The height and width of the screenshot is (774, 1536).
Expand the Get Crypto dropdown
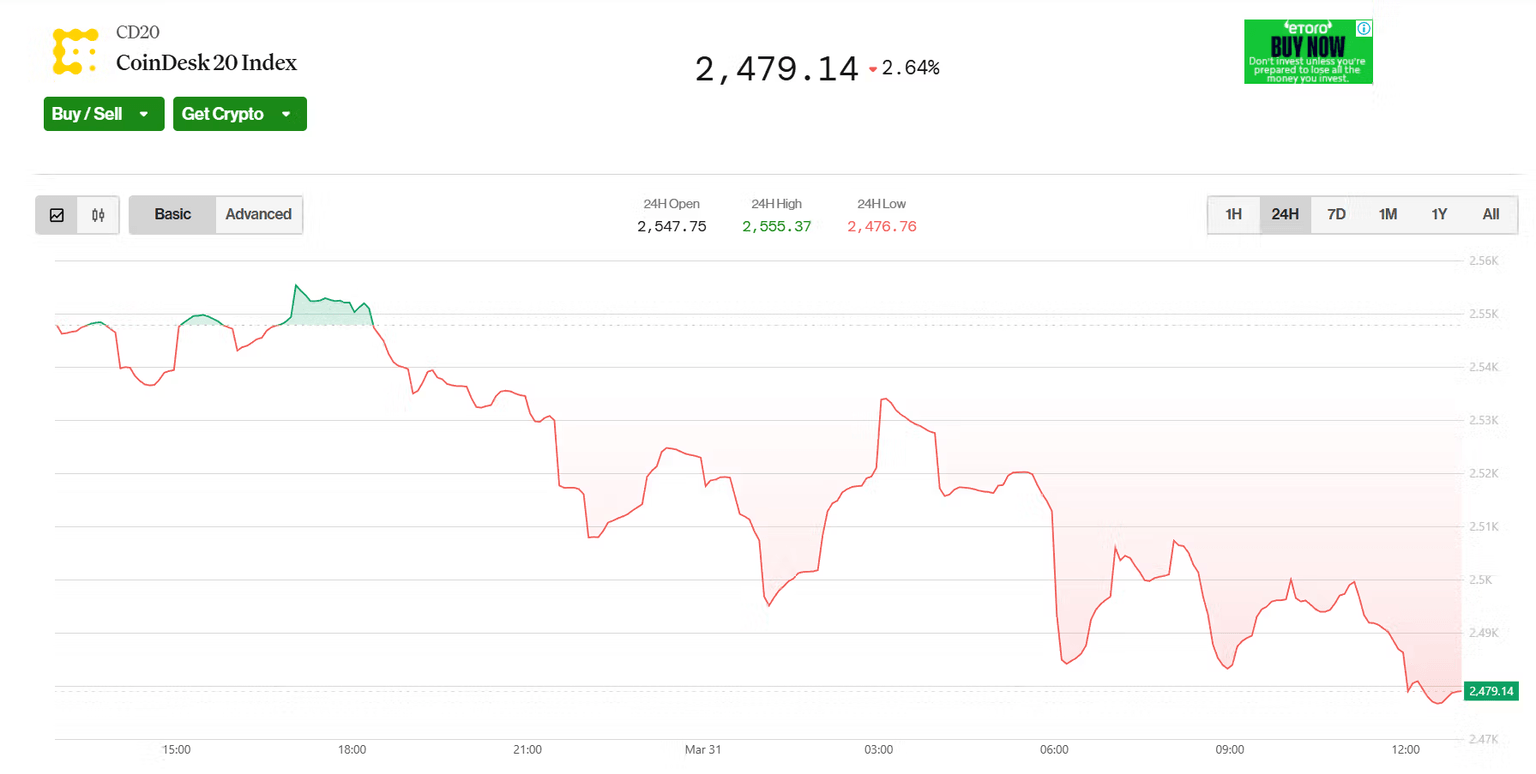pyautogui.click(x=239, y=113)
